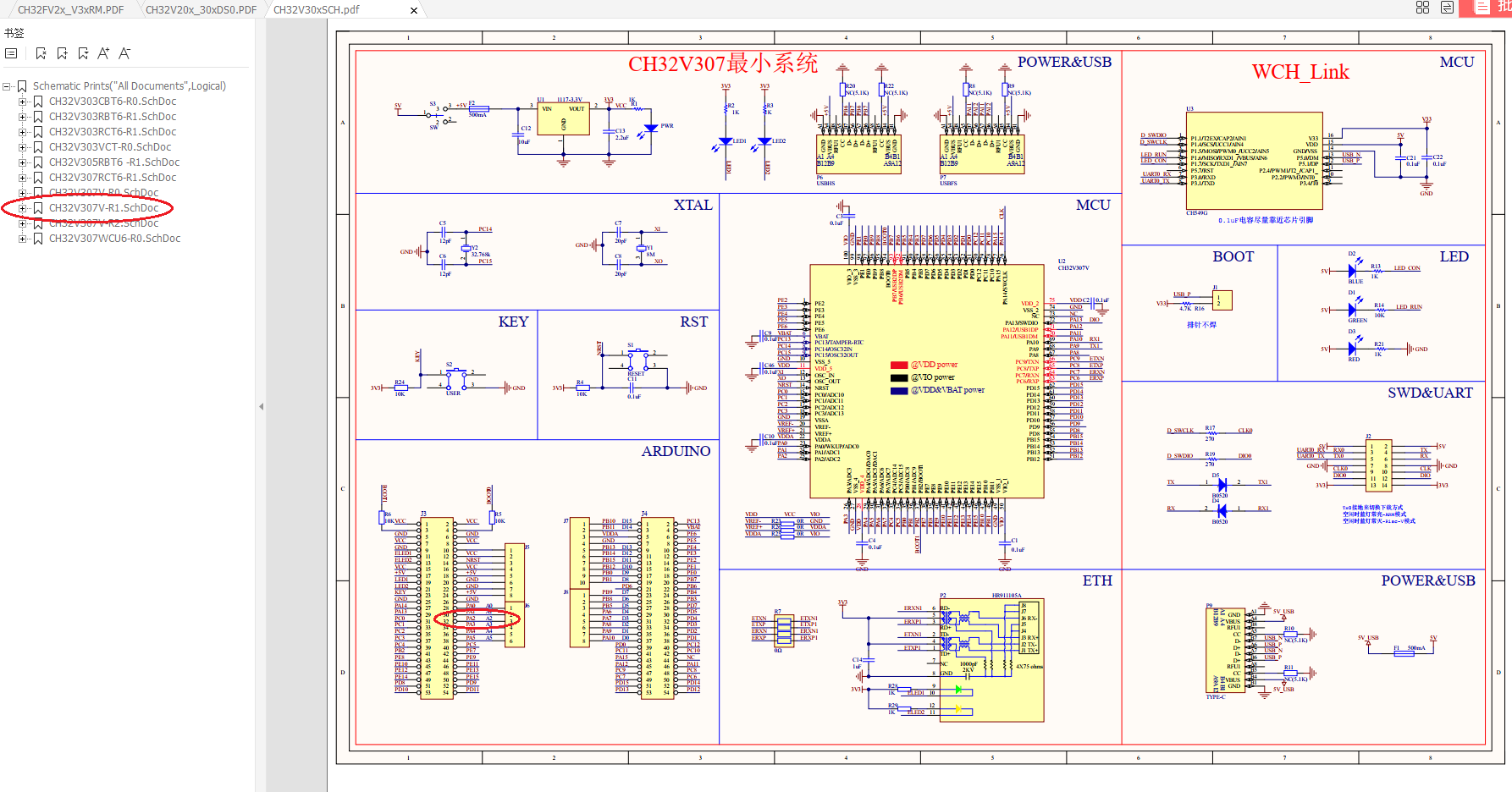Click bookmark icon beside CH32V303CBT6-R0.SchDoc

[37, 102]
